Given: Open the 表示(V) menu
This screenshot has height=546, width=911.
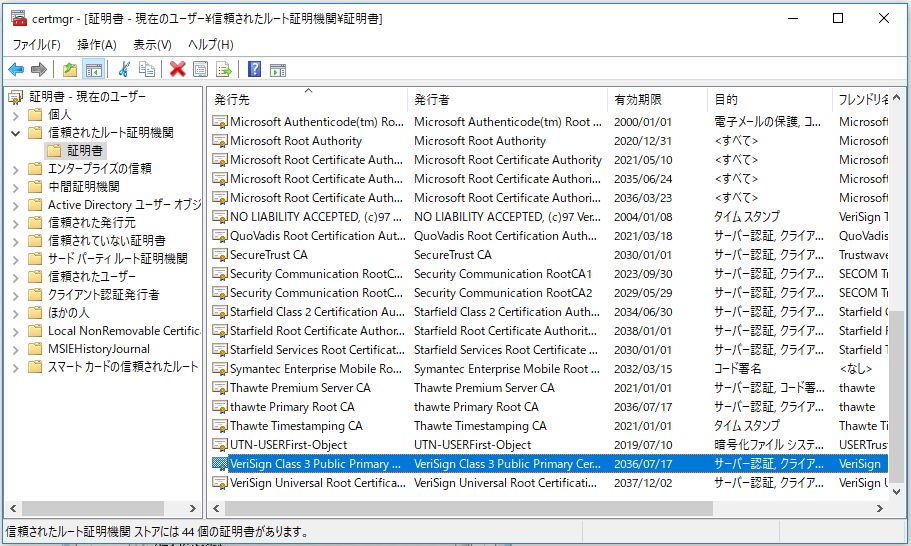Looking at the screenshot, I should point(152,45).
